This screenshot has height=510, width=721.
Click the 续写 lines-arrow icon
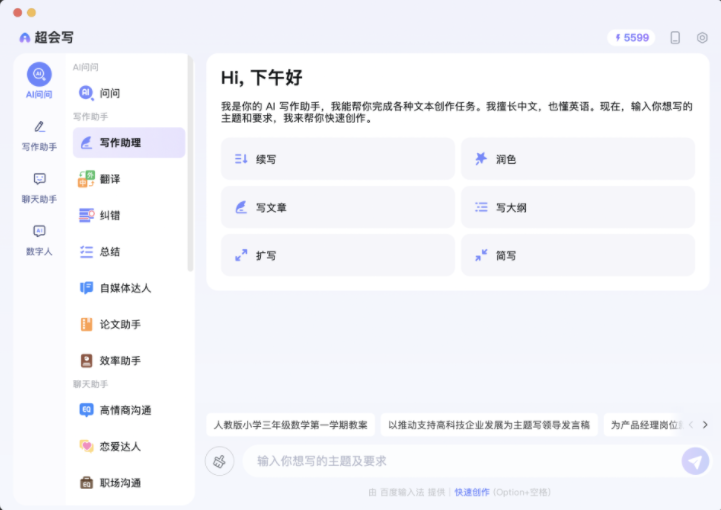coord(241,159)
